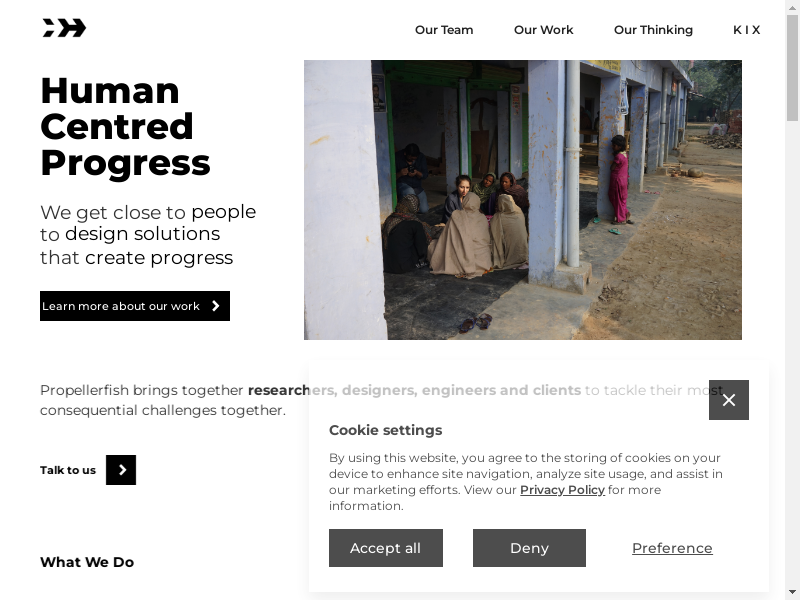The image size is (800, 600).
Task: Click the What We Do heading
Action: click(x=87, y=562)
